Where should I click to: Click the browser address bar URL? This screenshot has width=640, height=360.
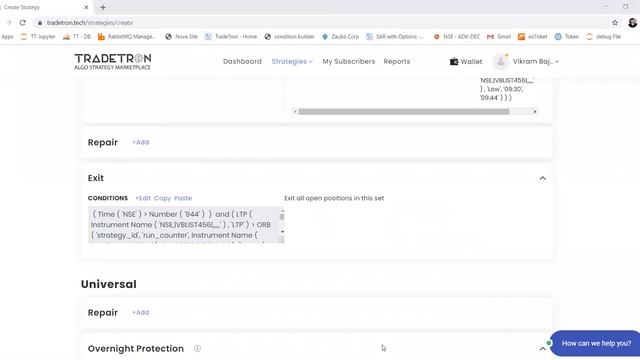[90, 23]
